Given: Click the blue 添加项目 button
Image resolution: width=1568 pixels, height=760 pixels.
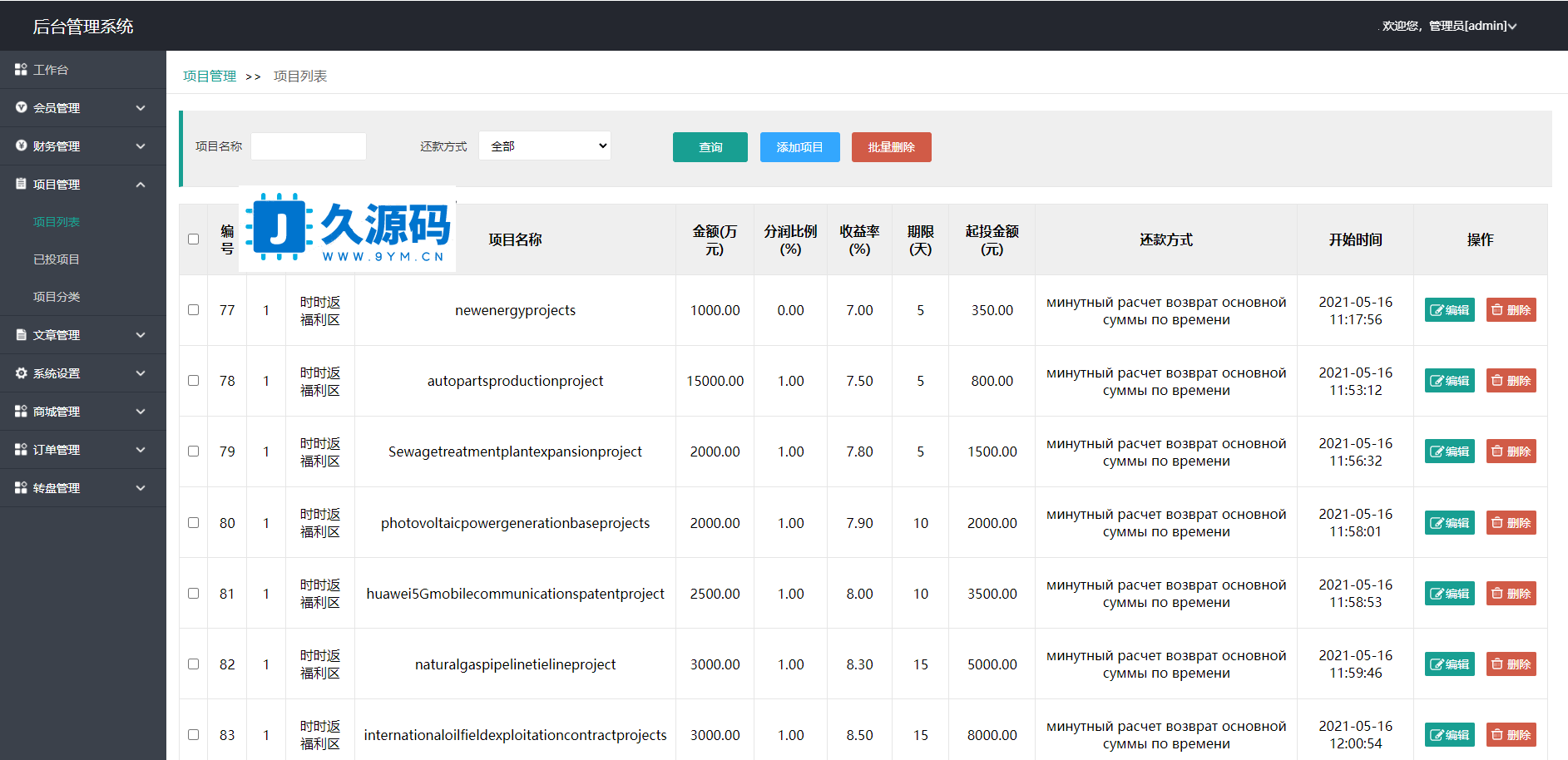Looking at the screenshot, I should point(799,147).
